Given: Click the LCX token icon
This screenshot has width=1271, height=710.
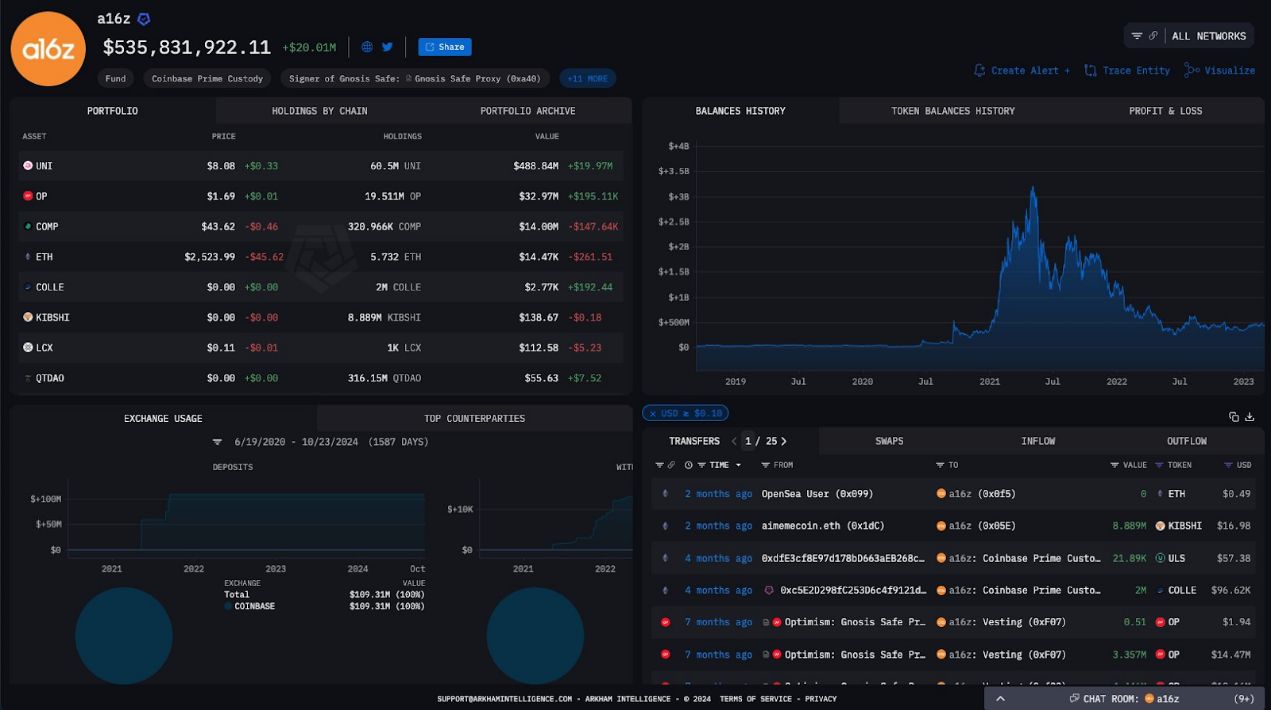Looking at the screenshot, I should pyautogui.click(x=28, y=348).
